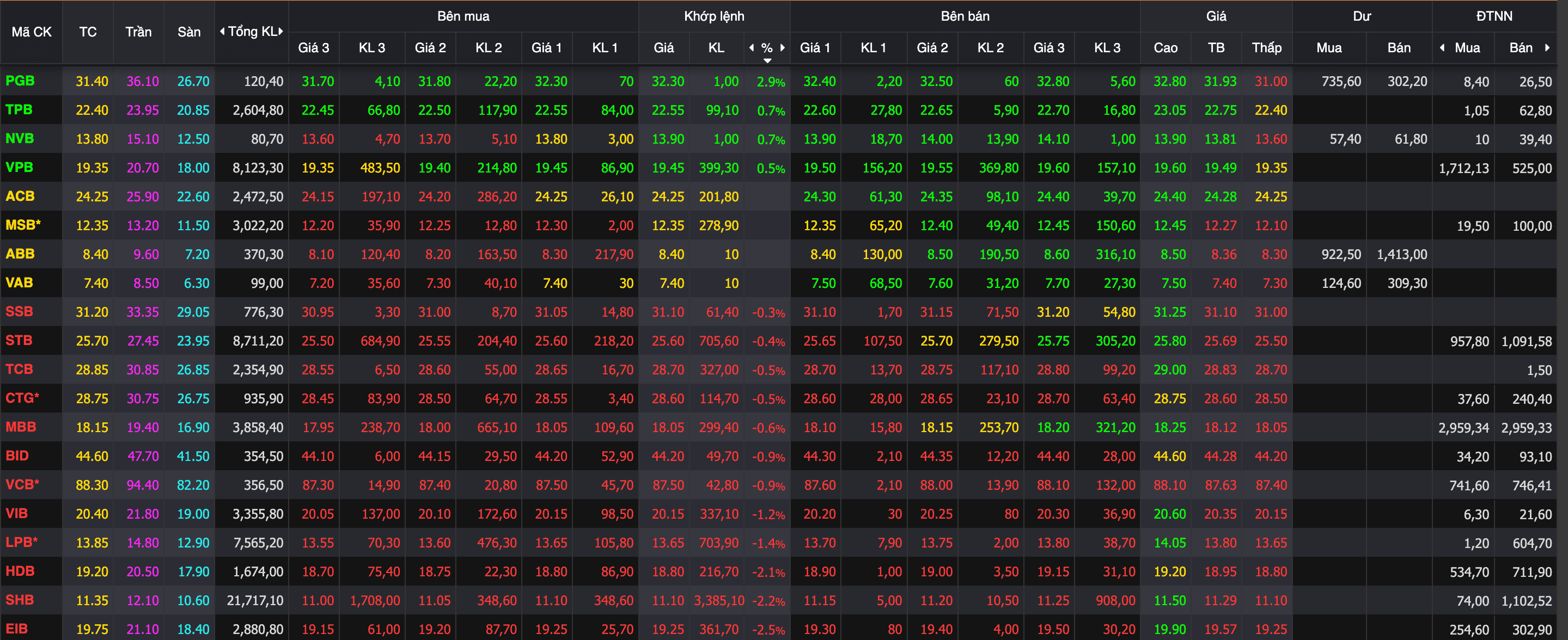Click ABB Dư Bán value 1,413,00
The width and height of the screenshot is (1568, 640).
(1402, 254)
